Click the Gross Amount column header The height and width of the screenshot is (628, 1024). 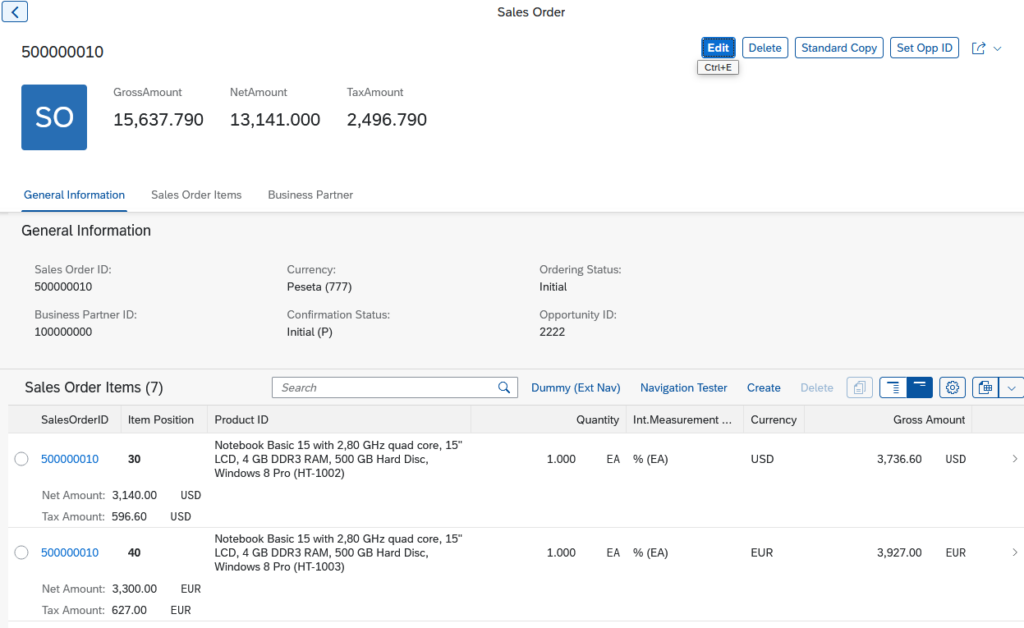pos(929,420)
